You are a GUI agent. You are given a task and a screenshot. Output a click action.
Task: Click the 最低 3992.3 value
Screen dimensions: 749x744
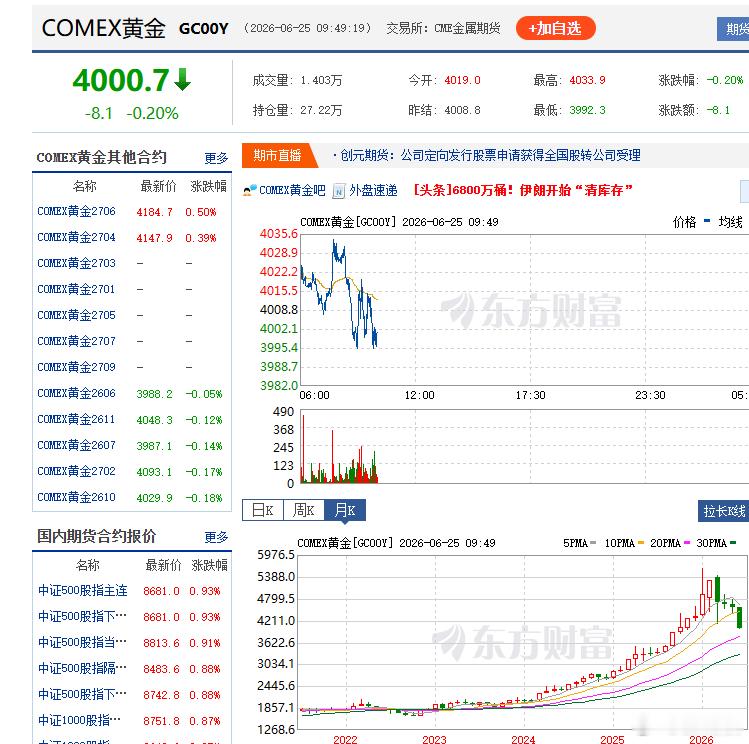tap(588, 110)
